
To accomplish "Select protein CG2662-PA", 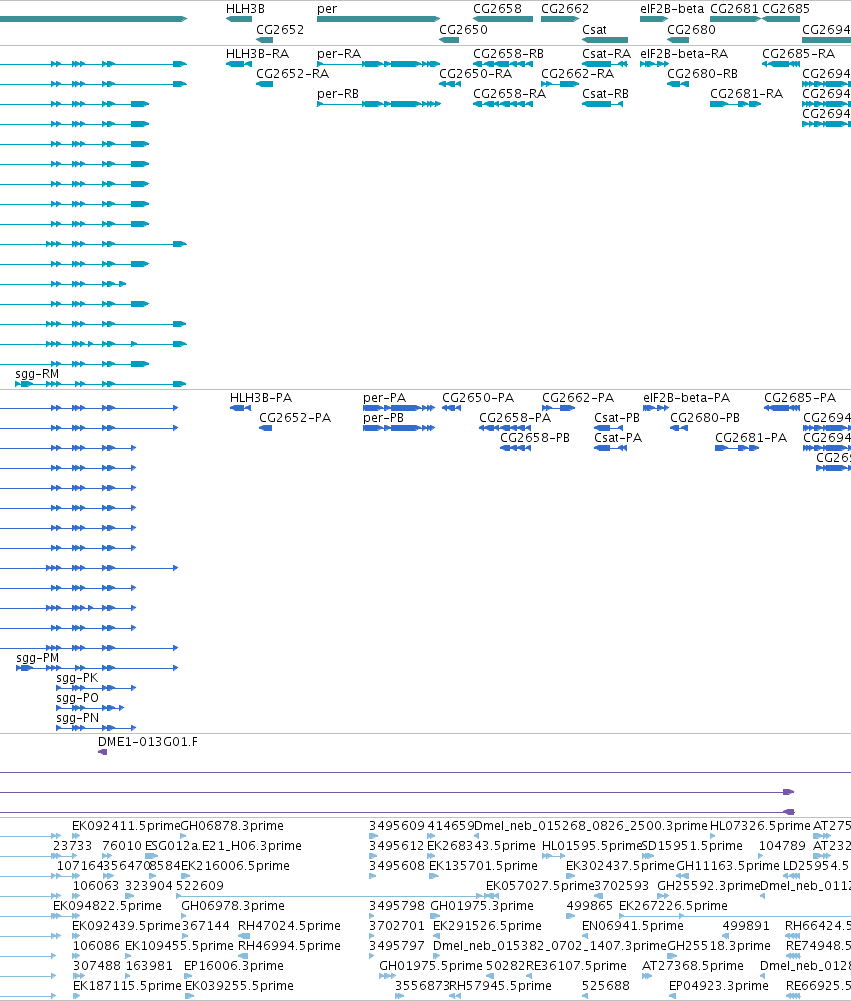I will pos(578,398).
